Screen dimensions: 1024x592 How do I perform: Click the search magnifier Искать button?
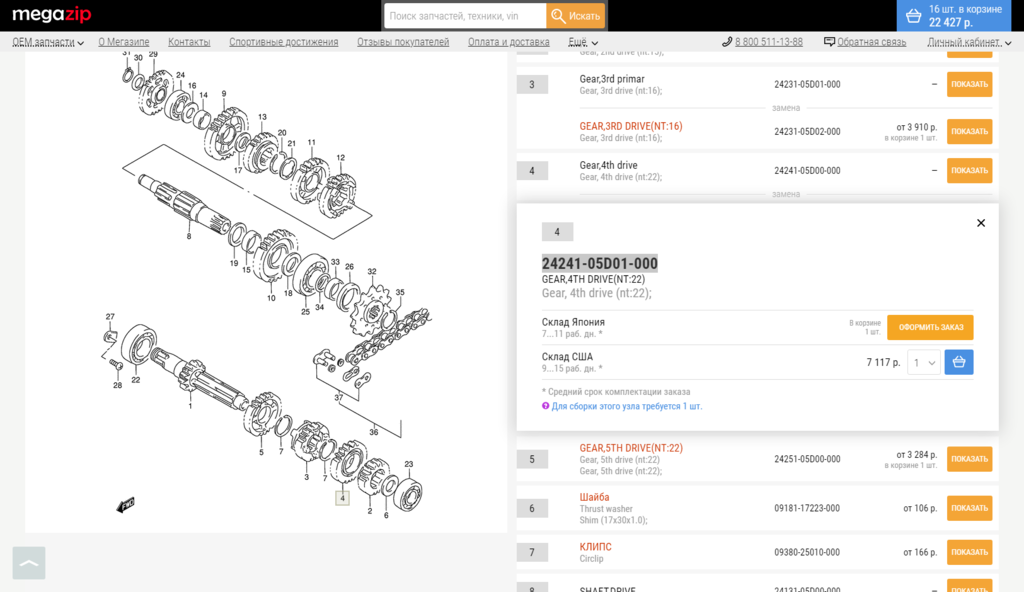coord(575,16)
